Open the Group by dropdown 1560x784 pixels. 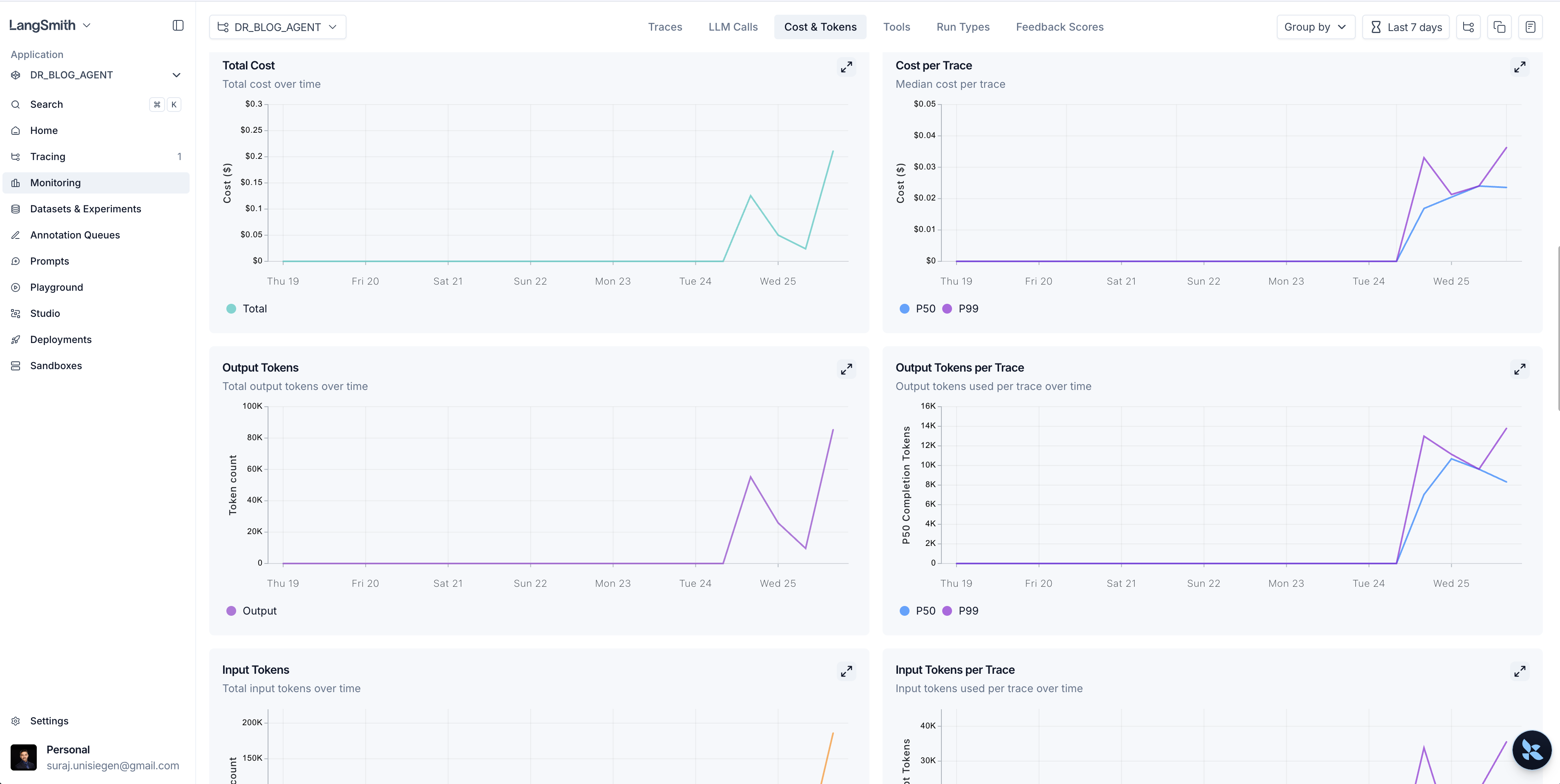(x=1315, y=27)
